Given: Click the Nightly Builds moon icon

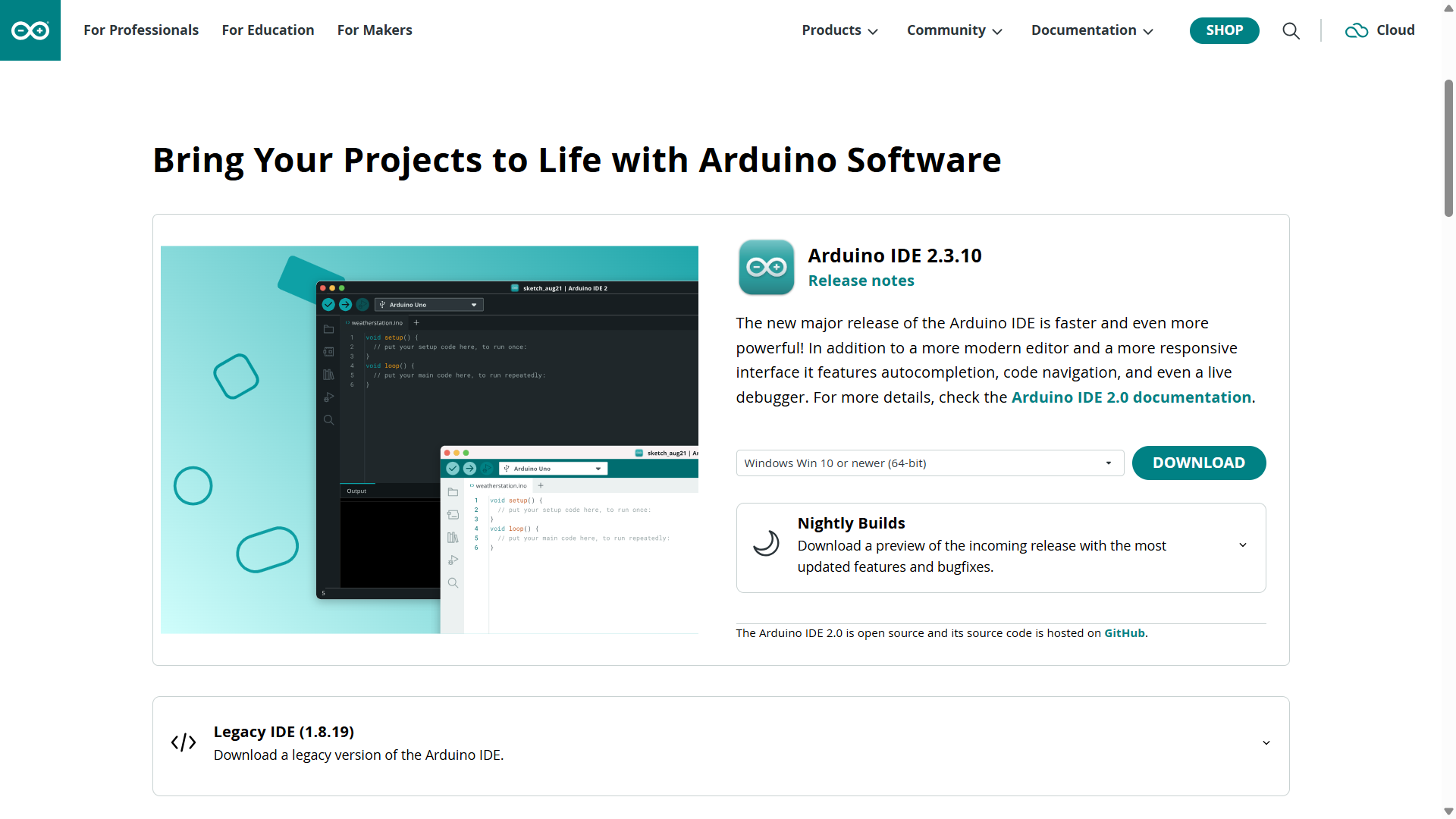Looking at the screenshot, I should [766, 543].
